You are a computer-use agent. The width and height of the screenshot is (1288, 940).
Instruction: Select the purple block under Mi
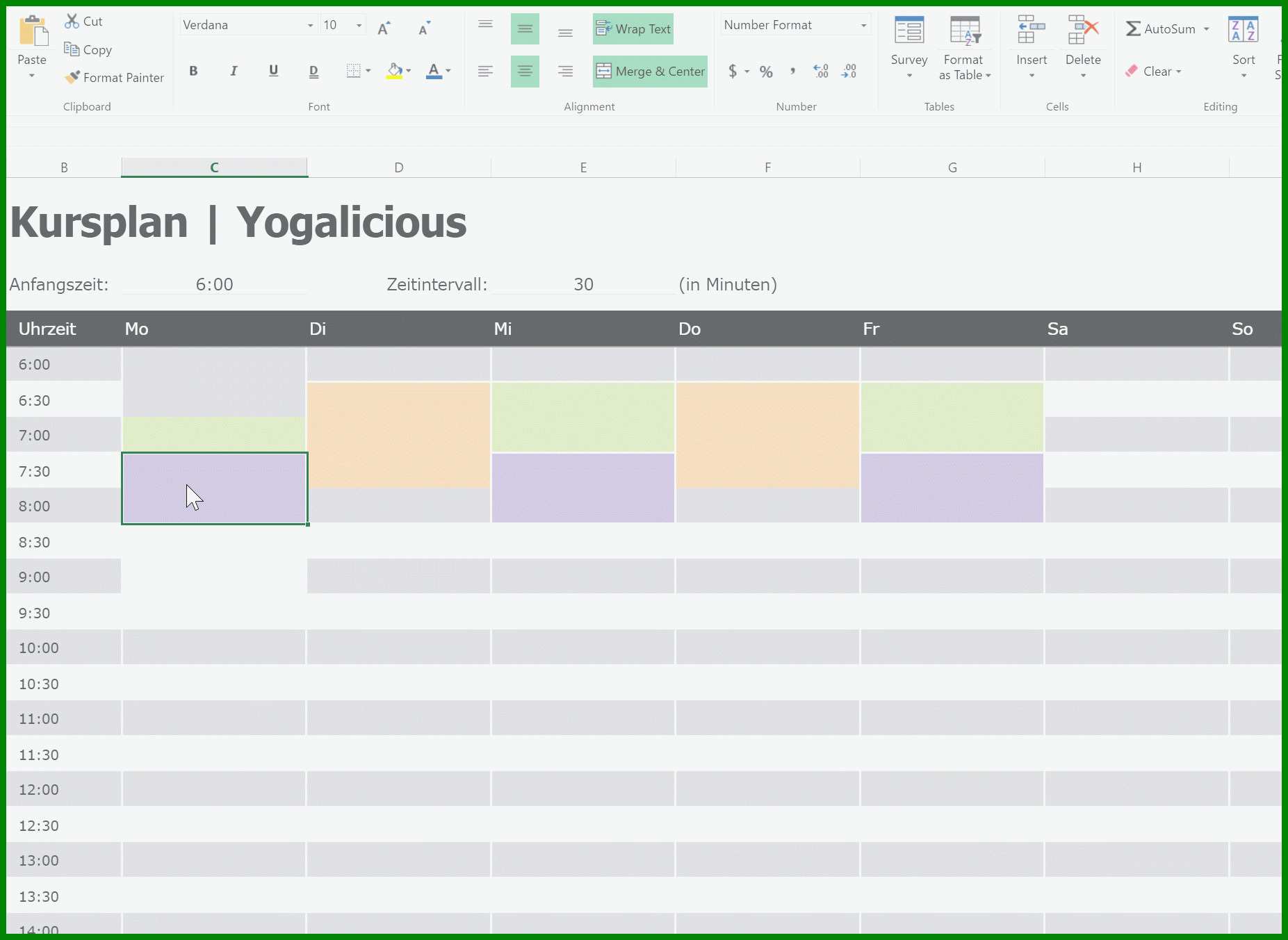[583, 488]
